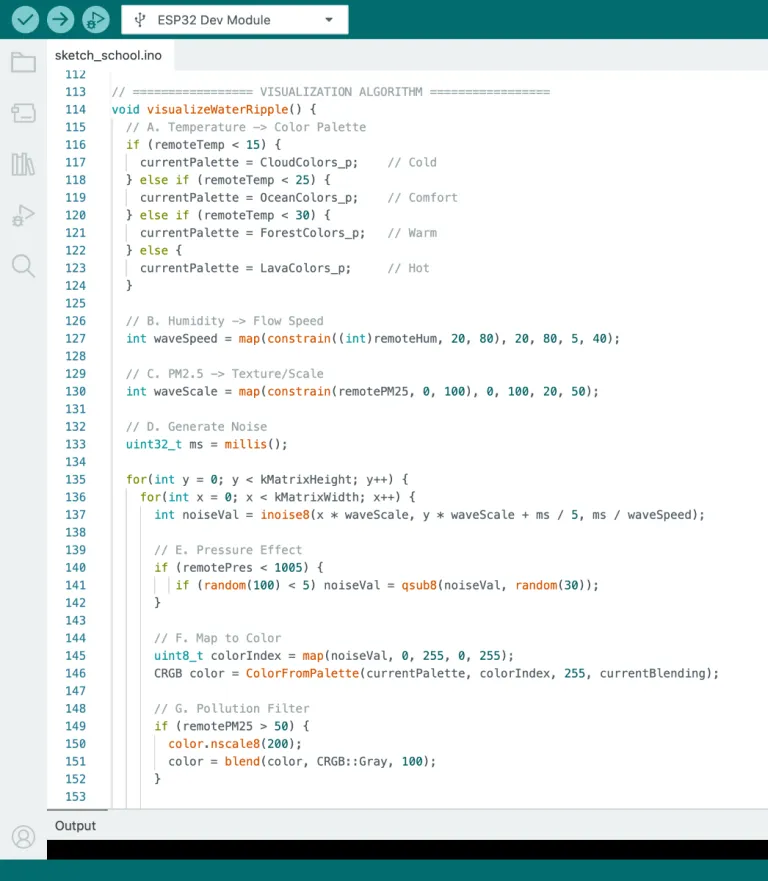
Task: Click the visualizeWaterRipple function name
Action: (217, 110)
